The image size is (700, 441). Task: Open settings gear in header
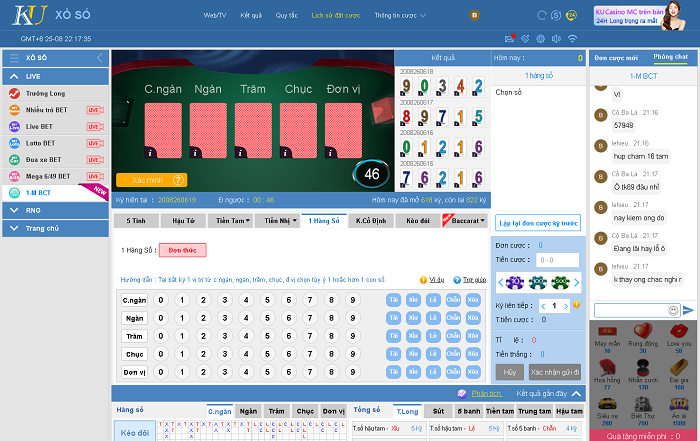pos(540,38)
